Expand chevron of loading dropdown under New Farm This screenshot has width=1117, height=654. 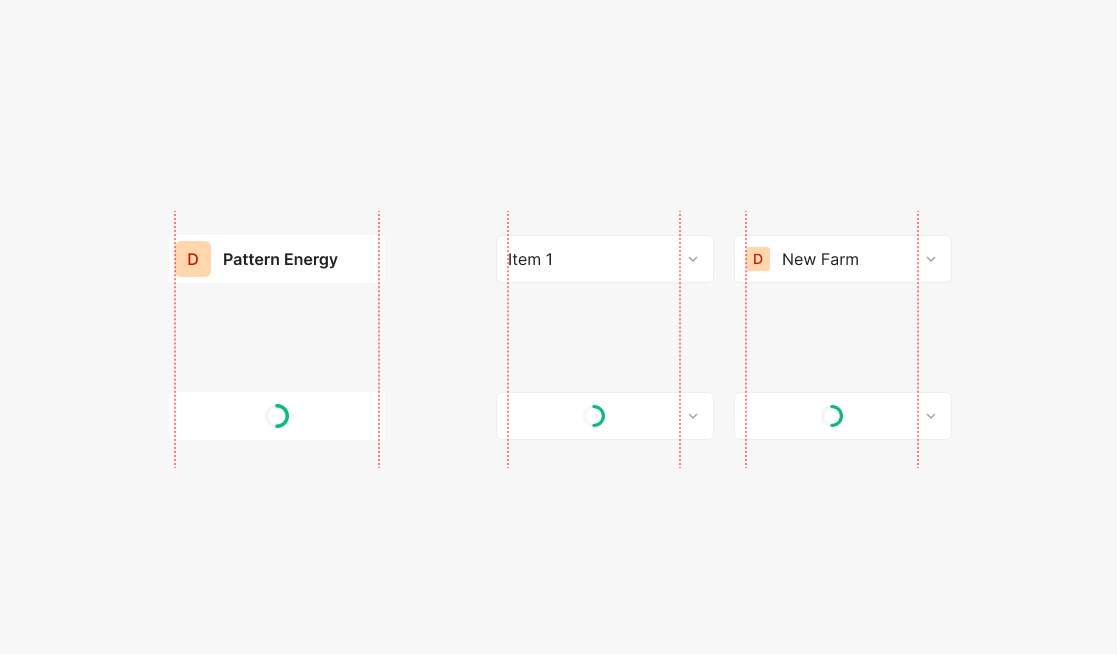point(931,416)
